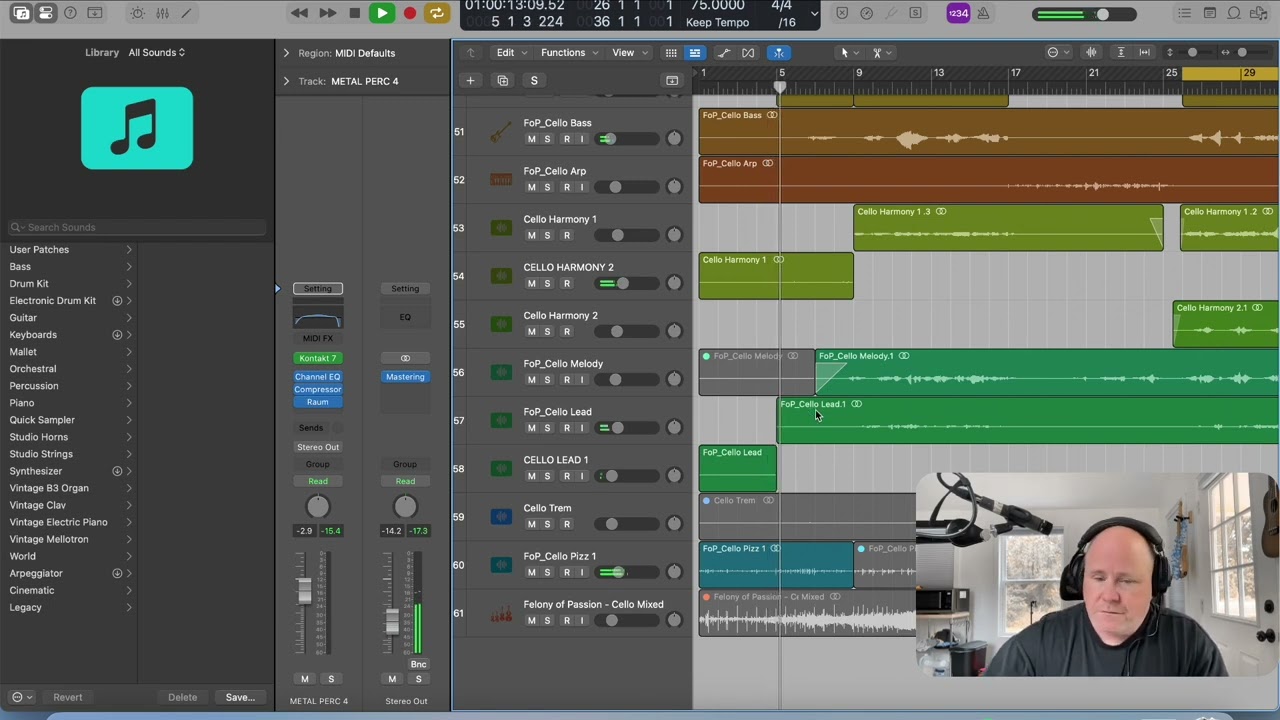The width and height of the screenshot is (1280, 720).
Task: Open the All Sounds dropdown
Action: tap(157, 52)
